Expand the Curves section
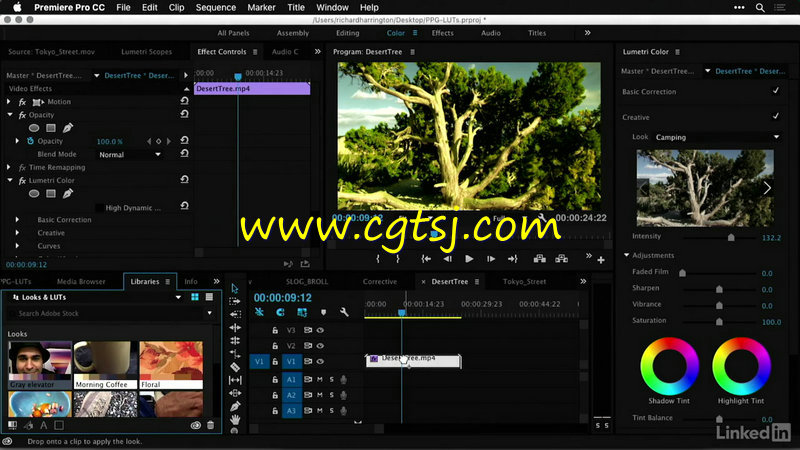800x450 pixels. 17,245
